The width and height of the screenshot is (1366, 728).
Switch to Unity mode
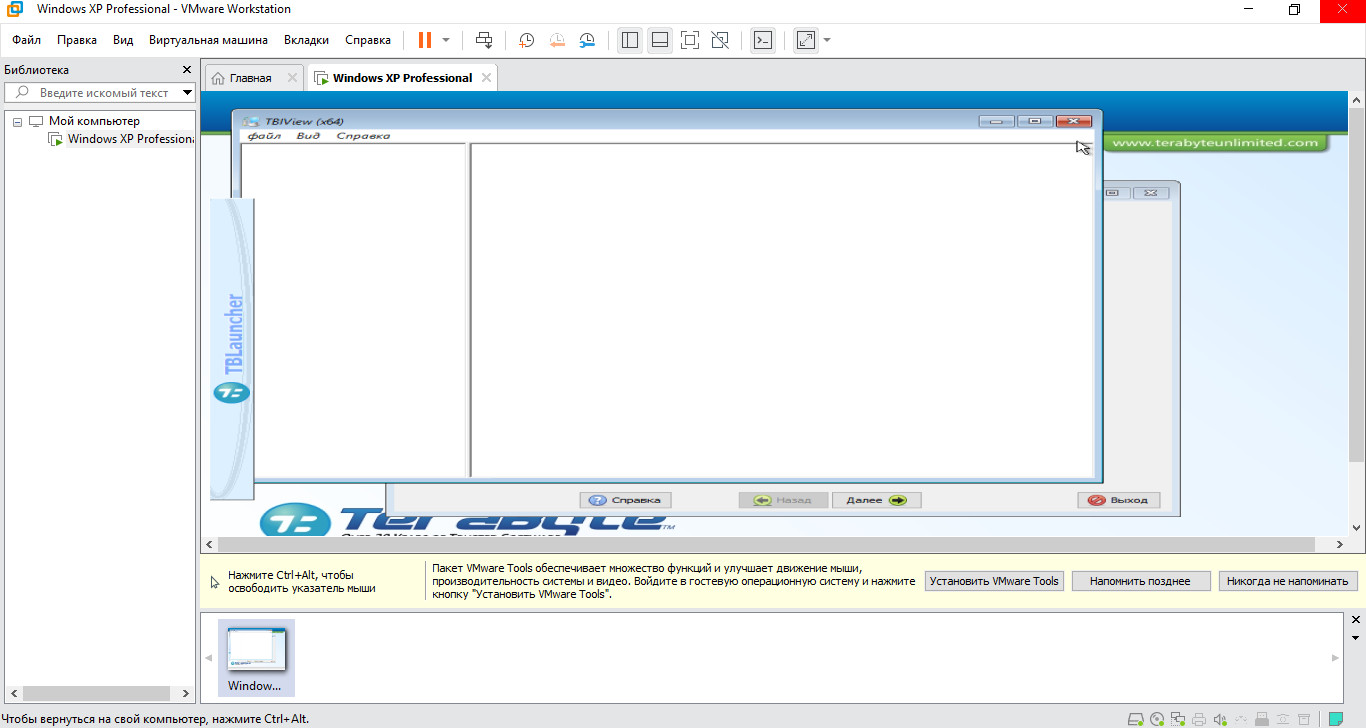pyautogui.click(x=720, y=40)
